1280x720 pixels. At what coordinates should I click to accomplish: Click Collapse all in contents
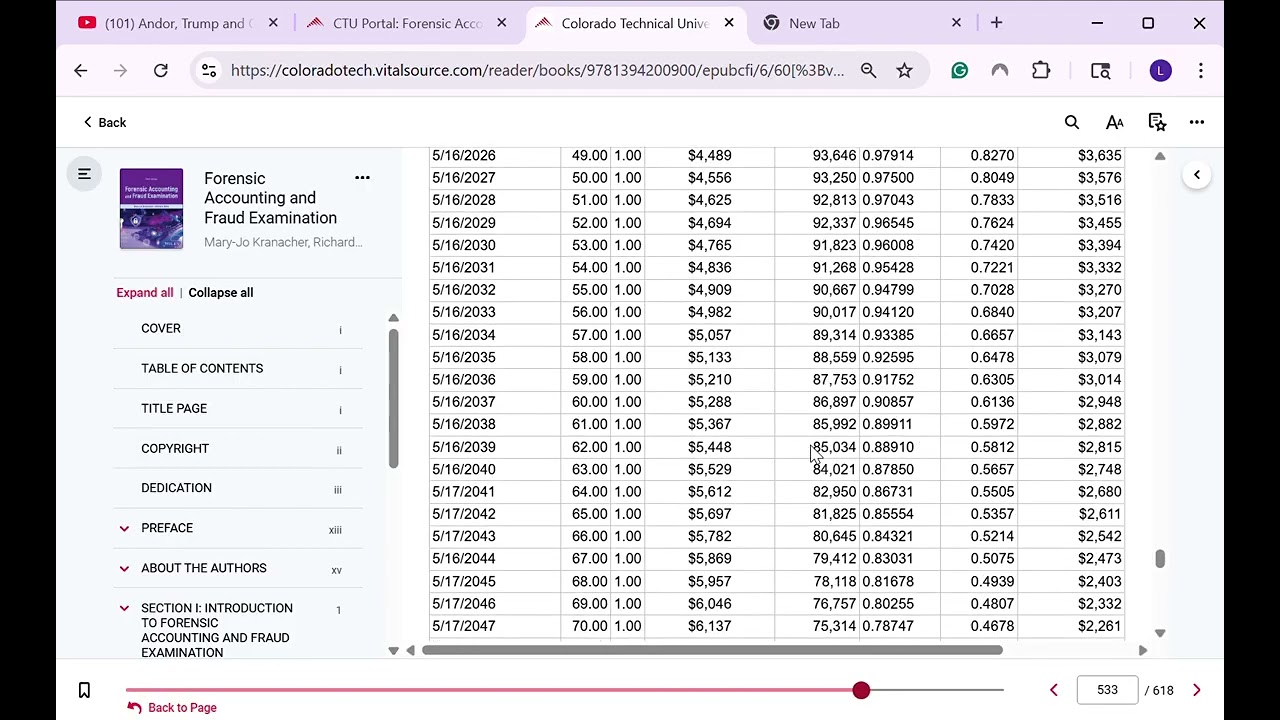click(x=221, y=292)
